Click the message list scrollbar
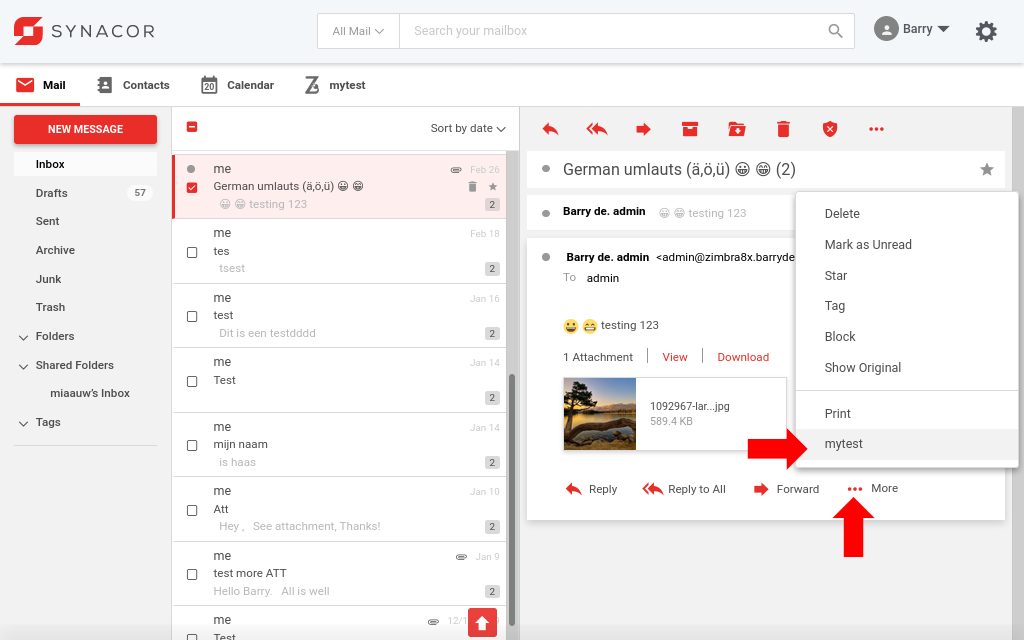 pos(512,500)
